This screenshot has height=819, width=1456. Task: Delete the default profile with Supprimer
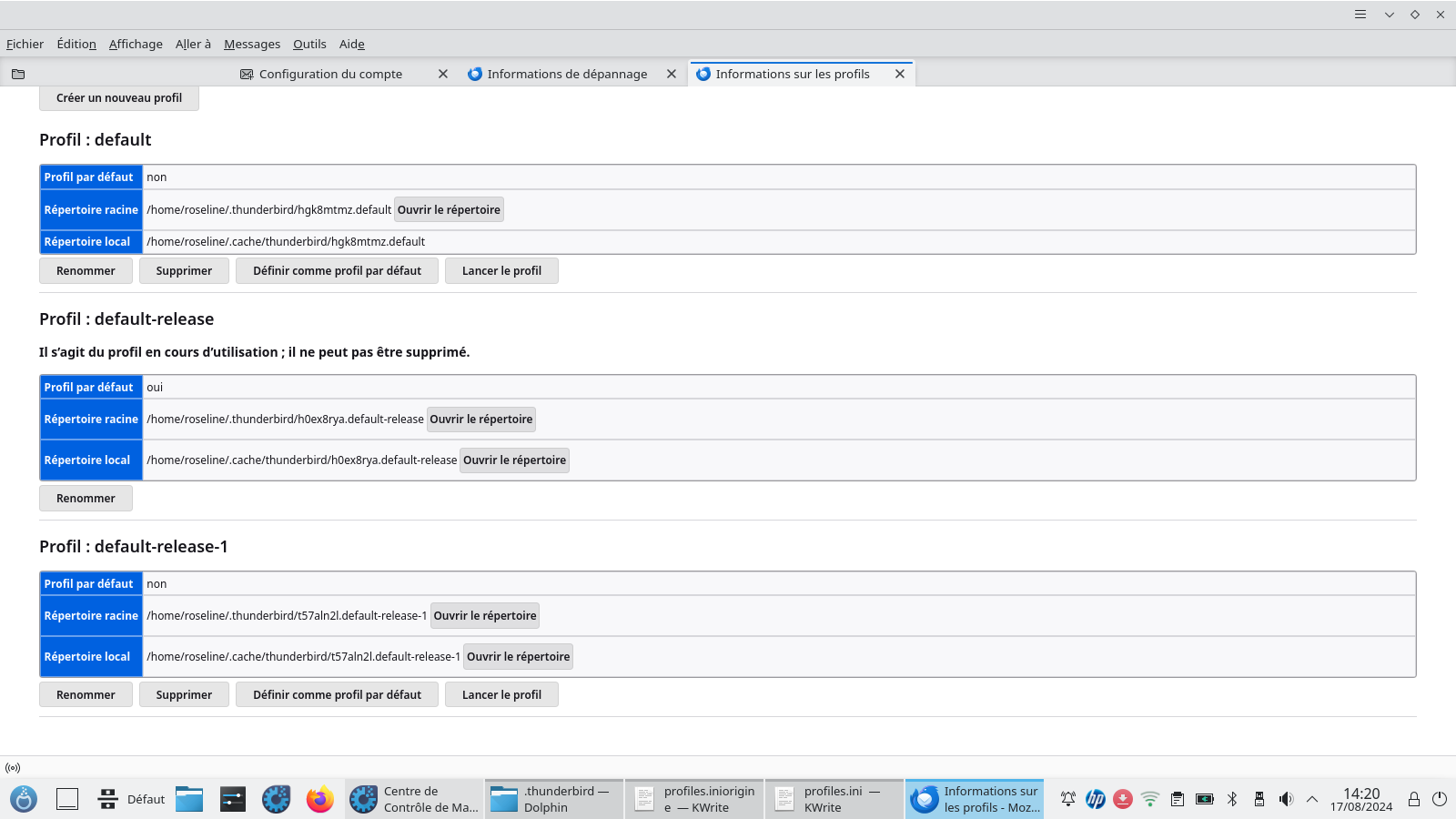coord(184,271)
